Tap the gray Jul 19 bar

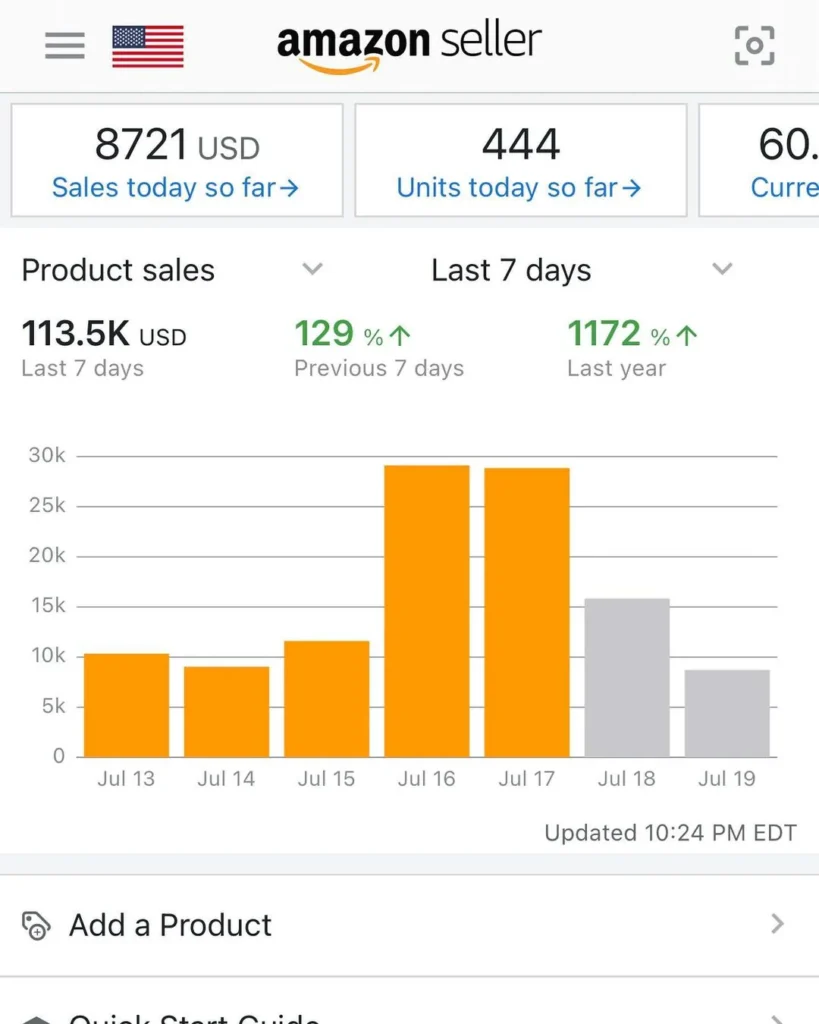pyautogui.click(x=727, y=713)
